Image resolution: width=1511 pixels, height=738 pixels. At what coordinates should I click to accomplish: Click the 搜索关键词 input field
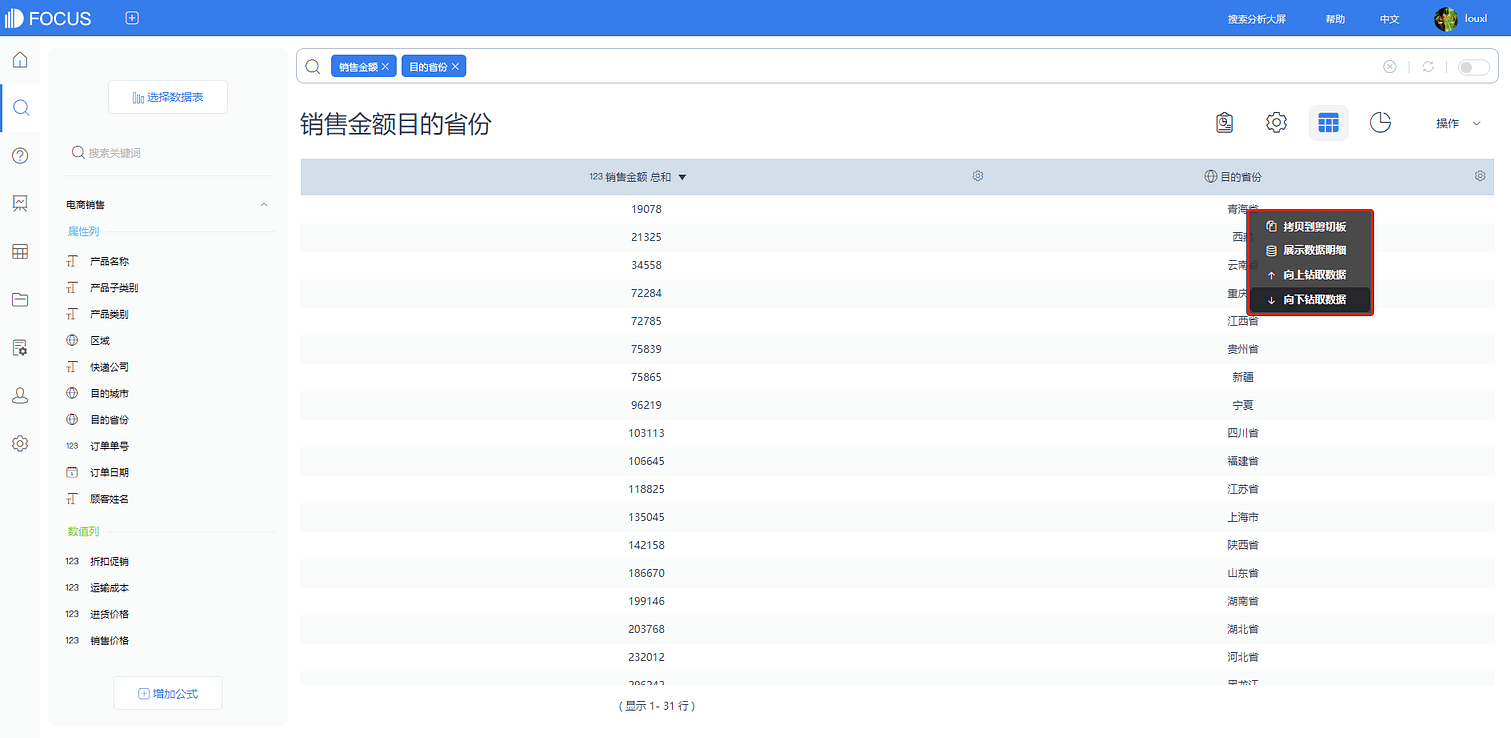(x=168, y=153)
